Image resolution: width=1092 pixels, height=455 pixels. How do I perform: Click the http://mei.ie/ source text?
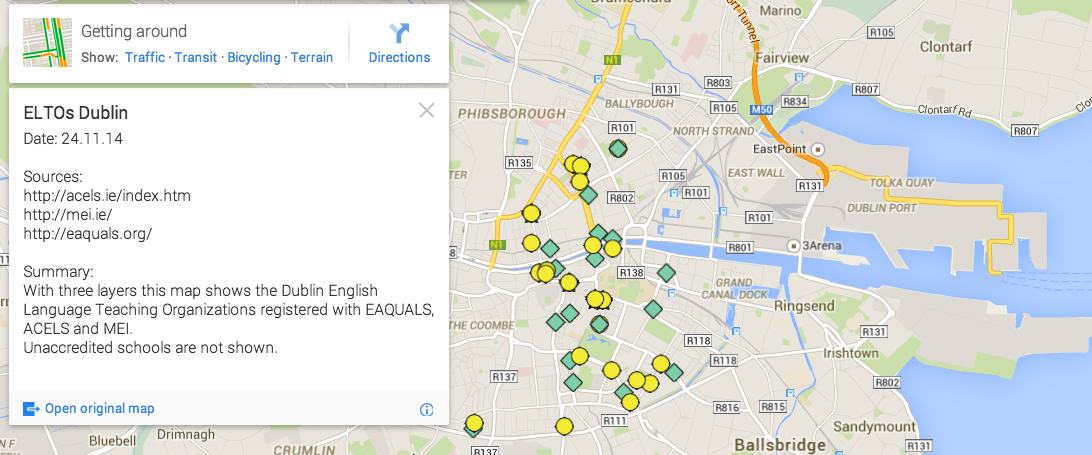click(x=68, y=215)
